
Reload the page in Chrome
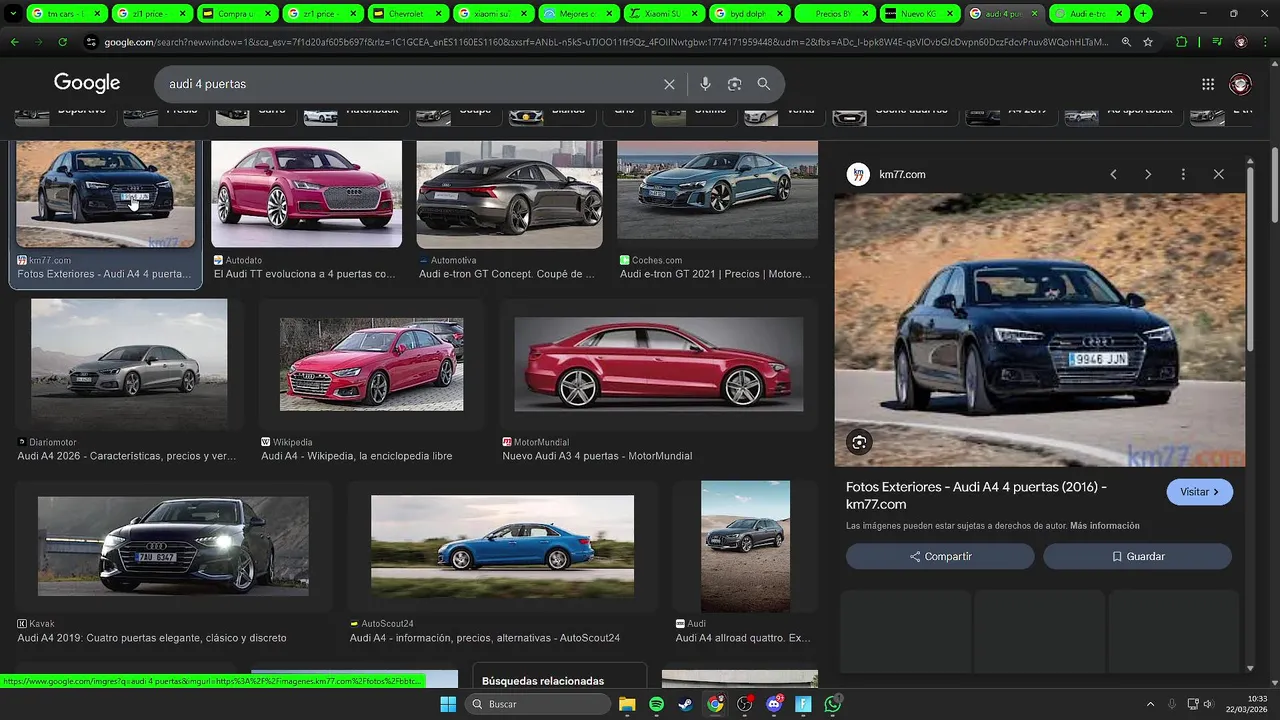62,42
